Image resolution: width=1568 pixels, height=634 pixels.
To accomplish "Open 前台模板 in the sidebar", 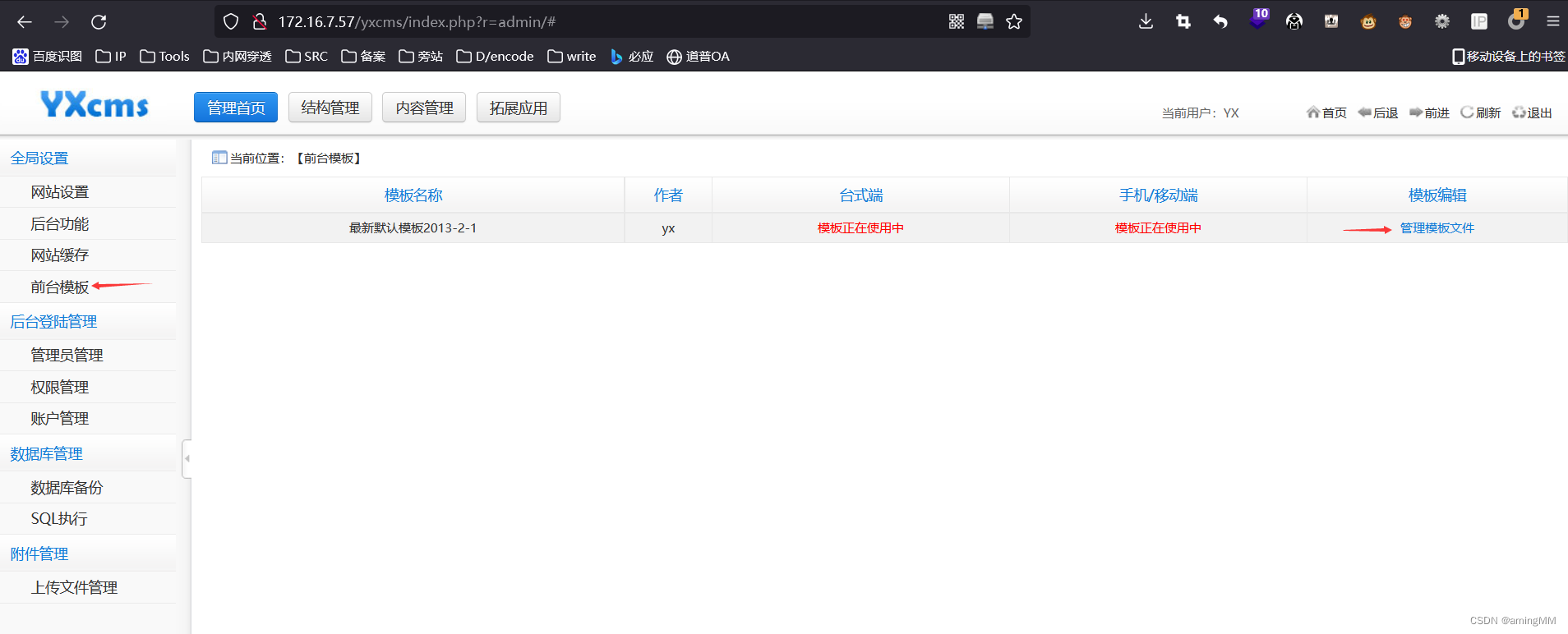I will coord(60,287).
